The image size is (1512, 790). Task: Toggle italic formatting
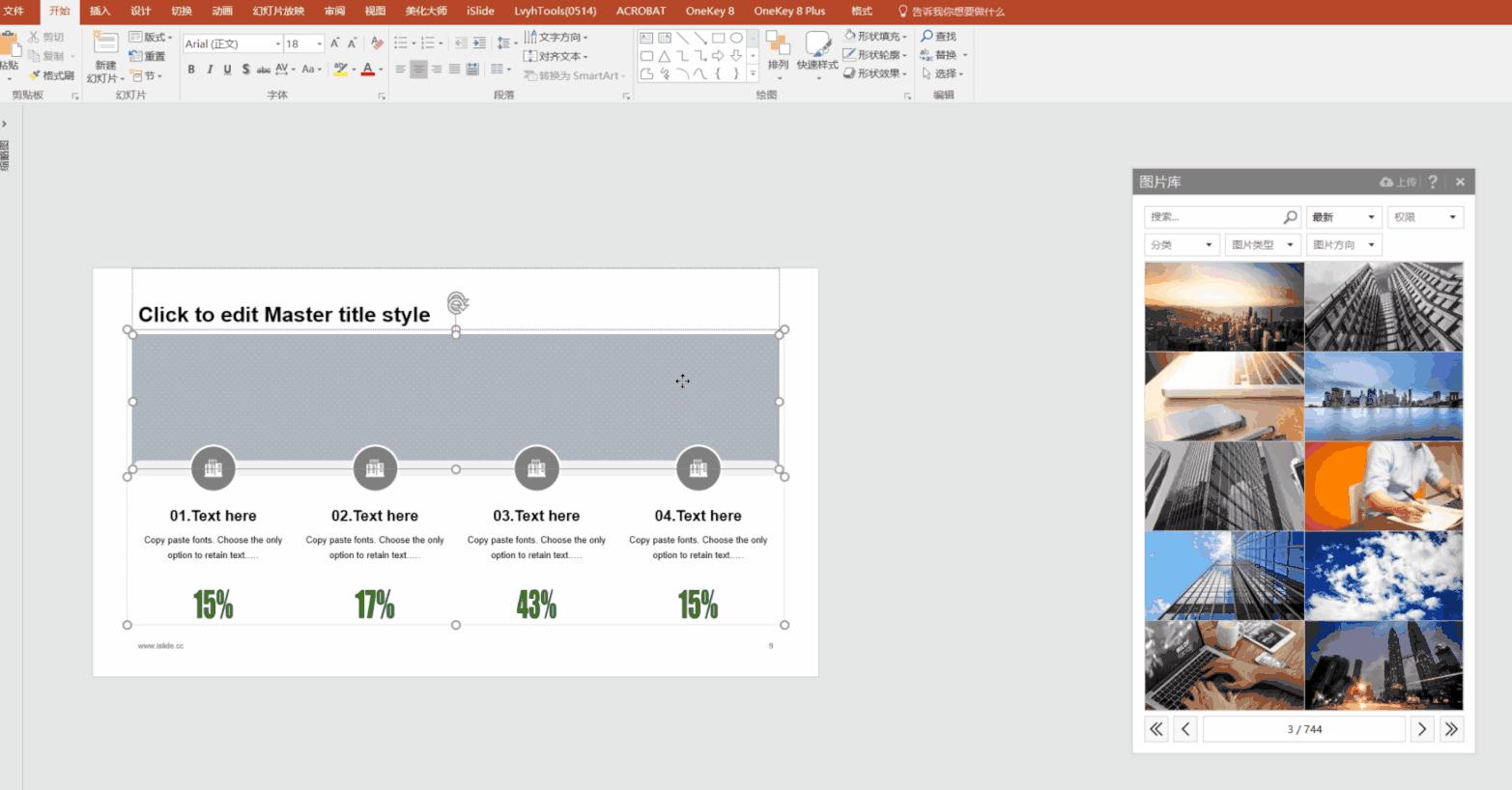click(209, 70)
